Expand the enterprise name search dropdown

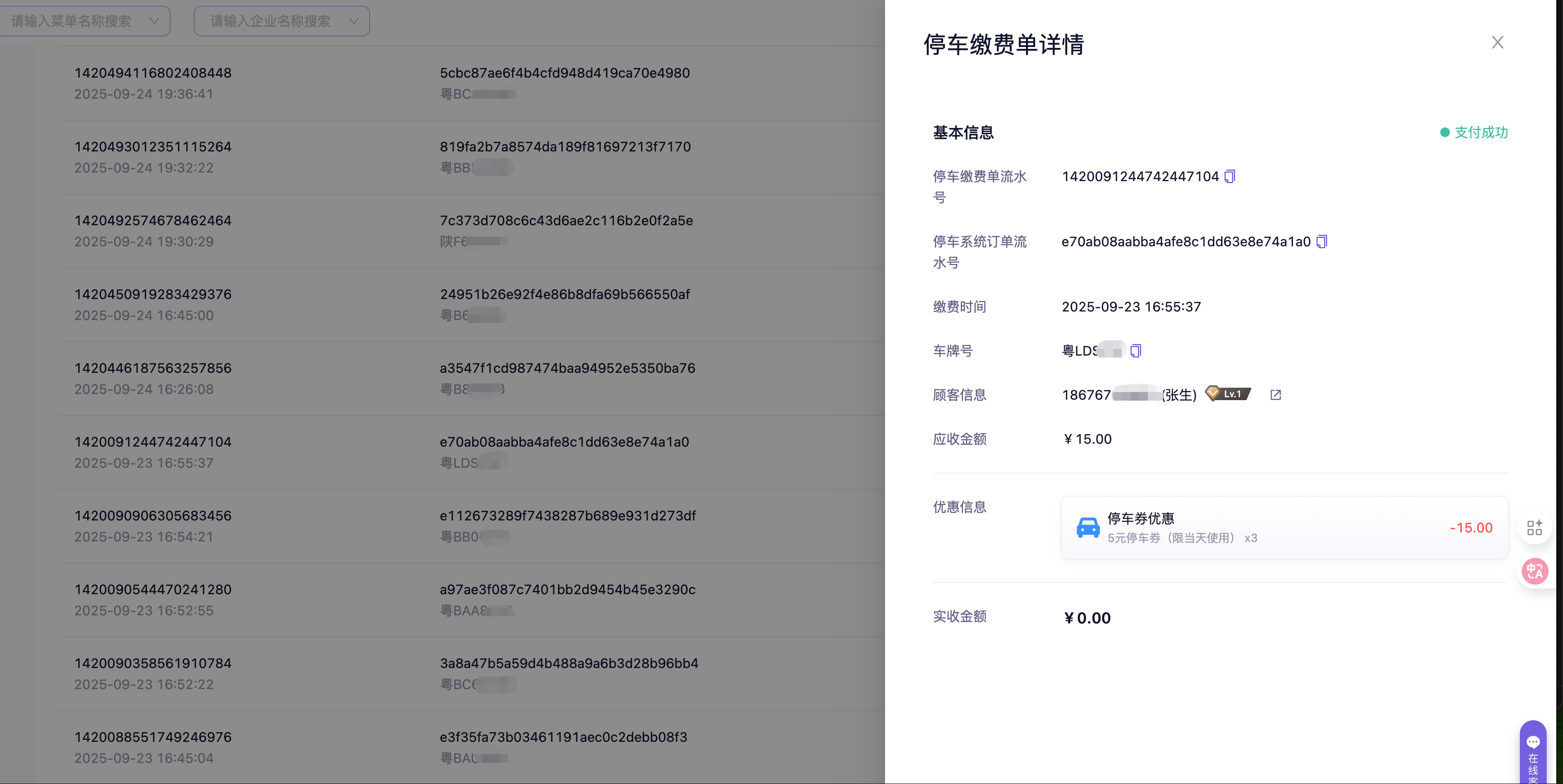(354, 21)
